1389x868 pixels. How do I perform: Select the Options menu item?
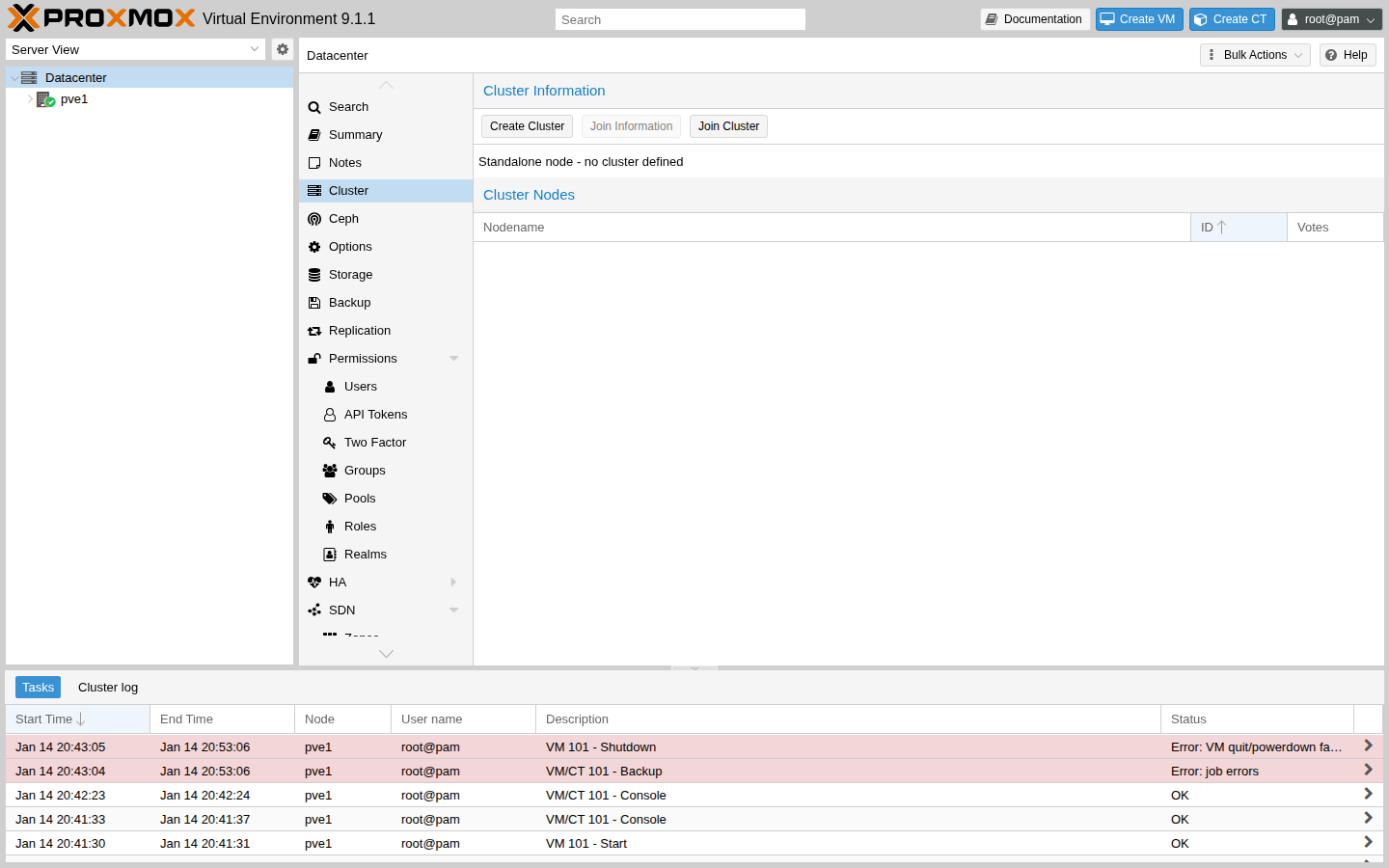(350, 247)
